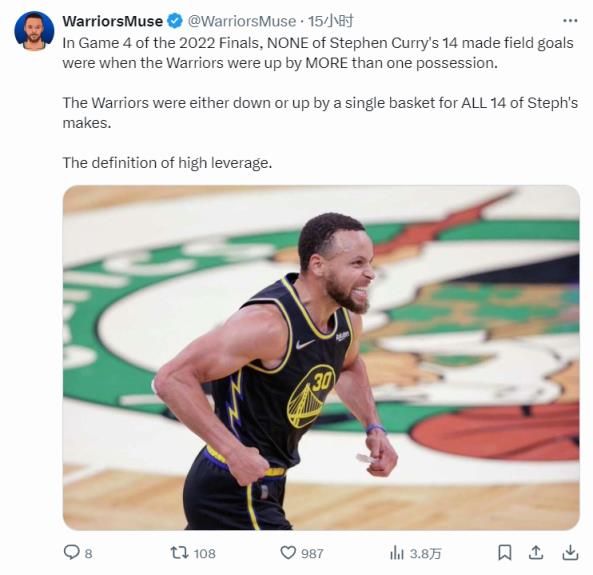Click the 108 retweet count
The image size is (593, 575).
pos(205,554)
